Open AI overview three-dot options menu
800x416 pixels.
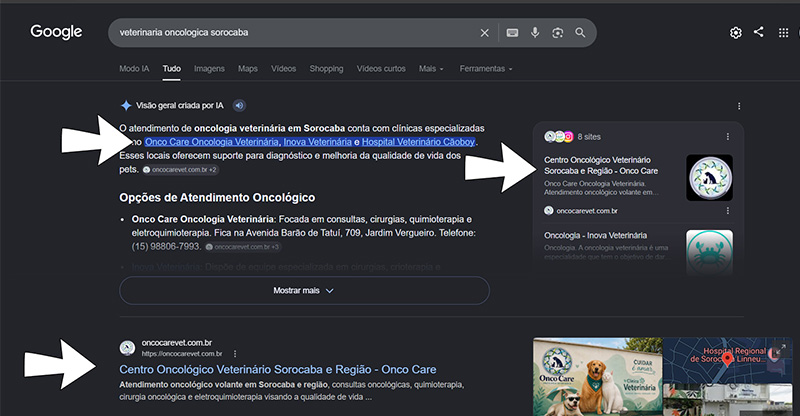click(739, 106)
